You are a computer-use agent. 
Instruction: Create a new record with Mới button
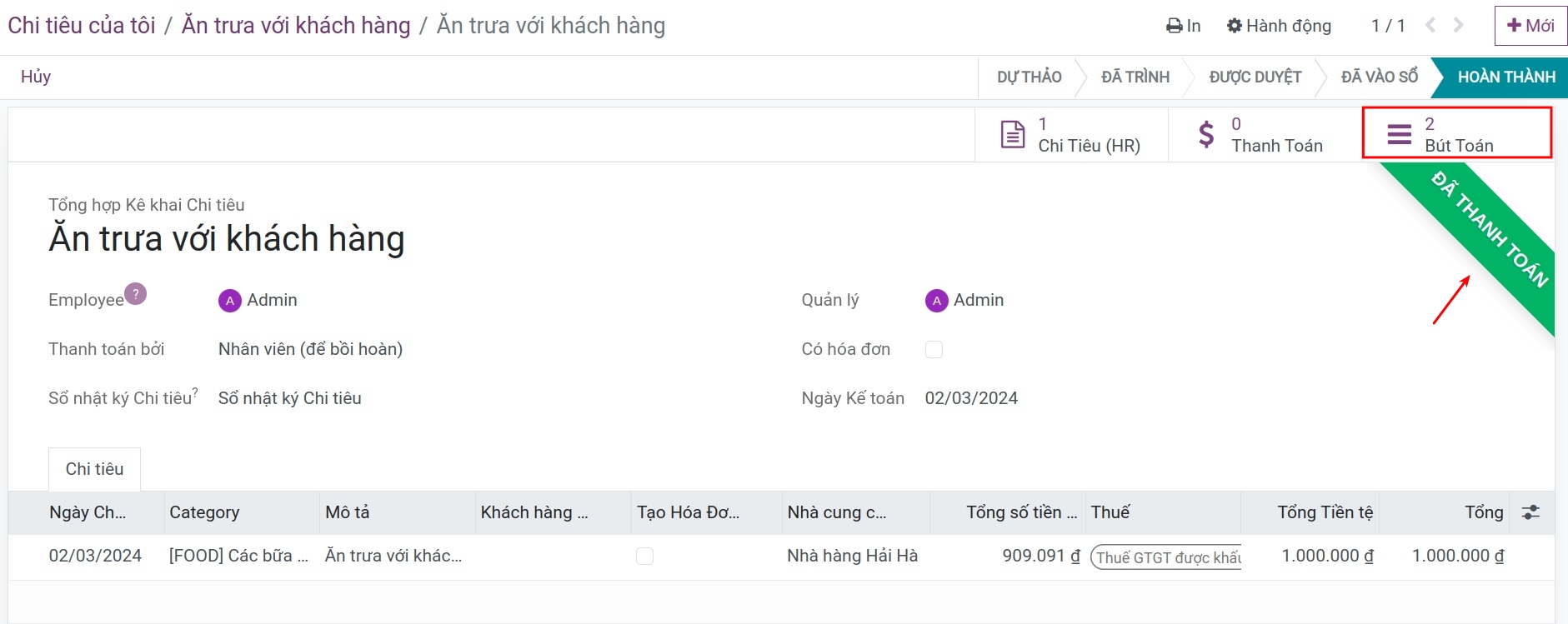1530,26
